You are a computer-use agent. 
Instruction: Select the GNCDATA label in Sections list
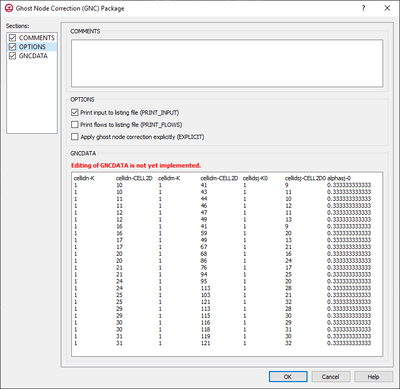pos(33,56)
